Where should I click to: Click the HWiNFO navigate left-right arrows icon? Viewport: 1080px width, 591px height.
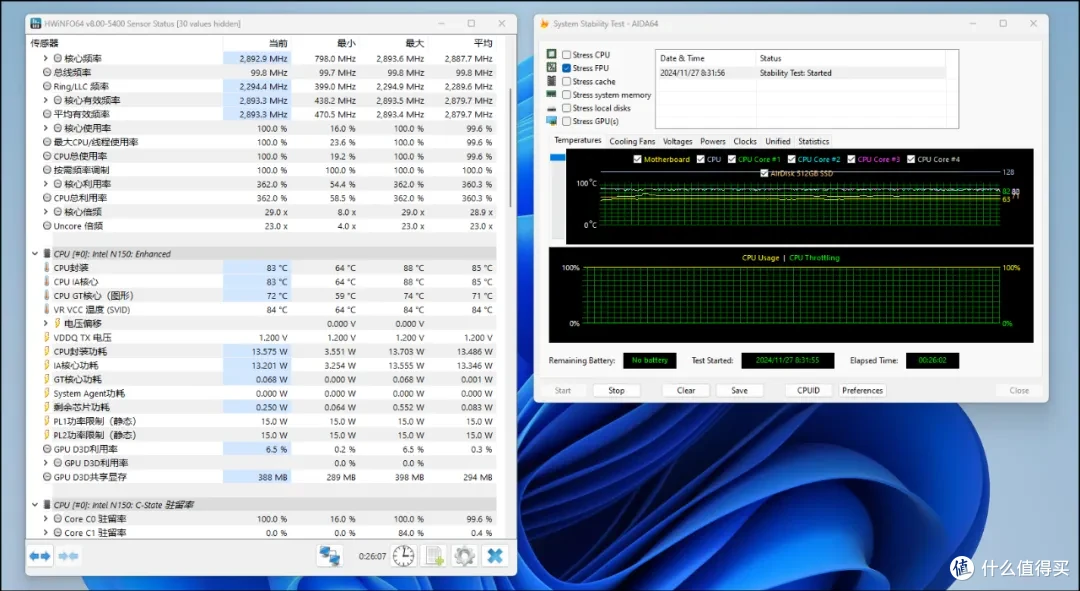tap(40, 556)
